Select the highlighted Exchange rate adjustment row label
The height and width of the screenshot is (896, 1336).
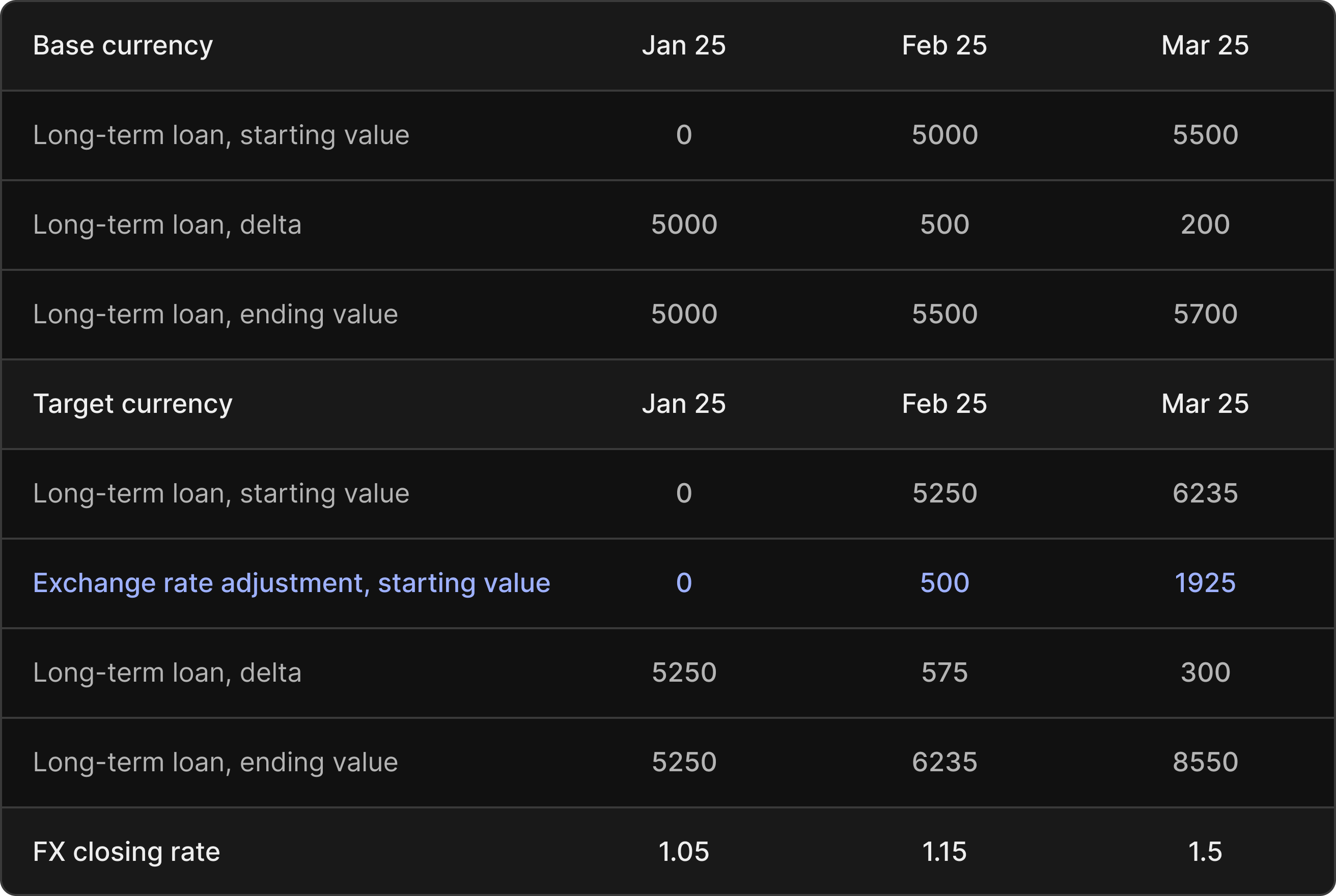pos(291,583)
